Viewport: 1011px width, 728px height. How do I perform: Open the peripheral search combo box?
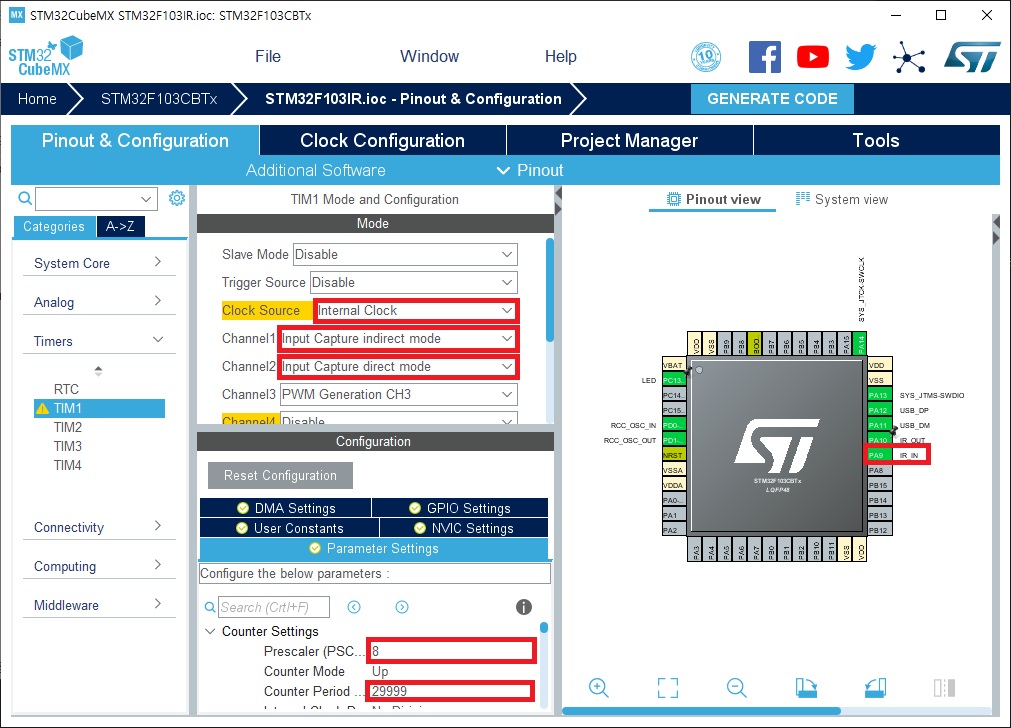(x=96, y=199)
